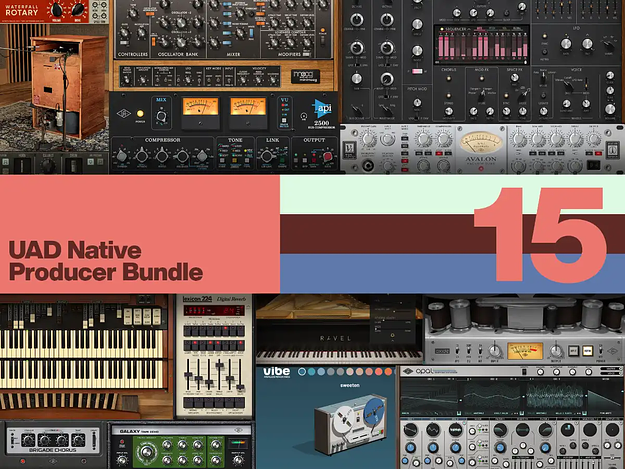Viewport: 625px width, 469px height.
Task: Click the opal synth logo
Action: coord(425,371)
